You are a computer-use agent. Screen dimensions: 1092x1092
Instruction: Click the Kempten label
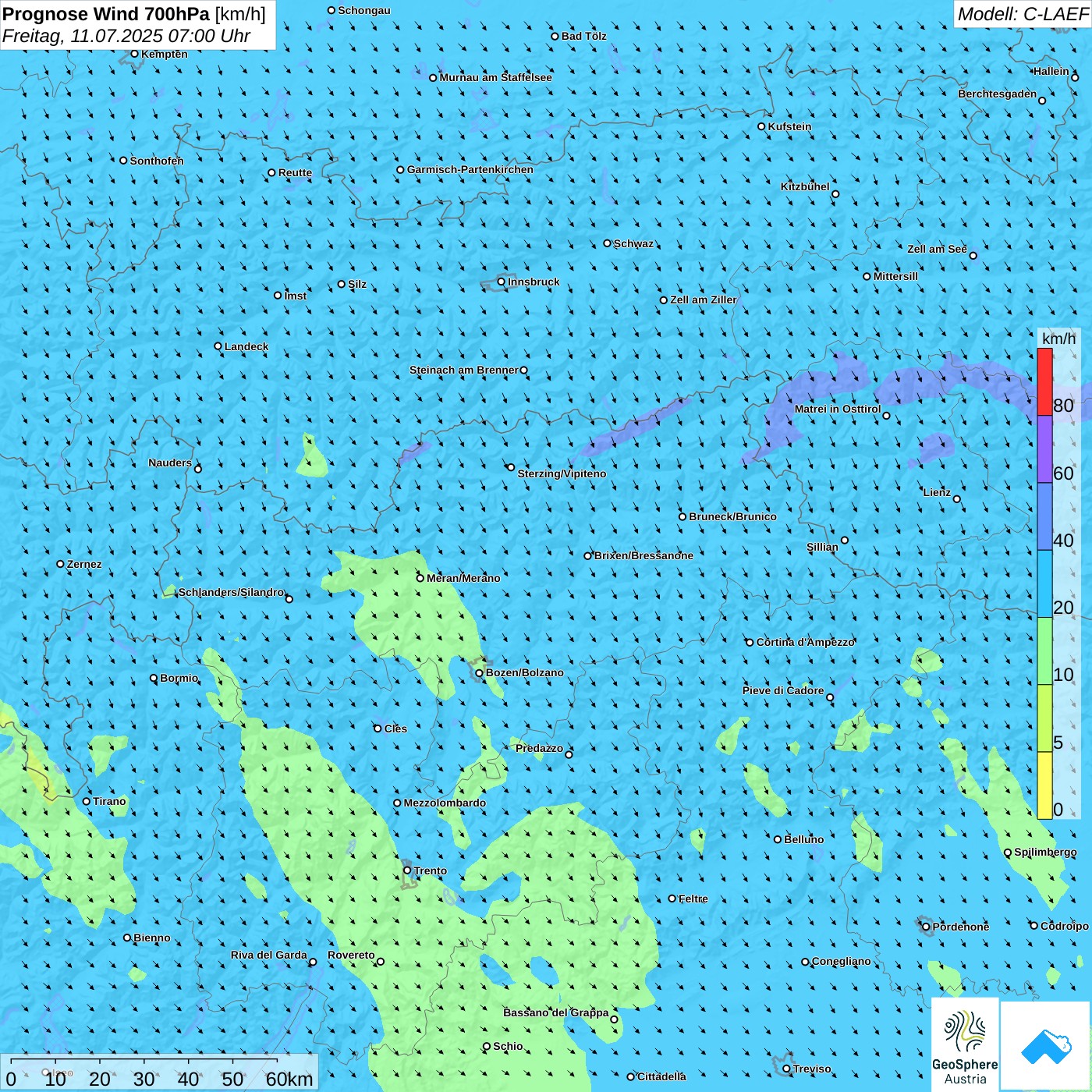[x=164, y=54]
